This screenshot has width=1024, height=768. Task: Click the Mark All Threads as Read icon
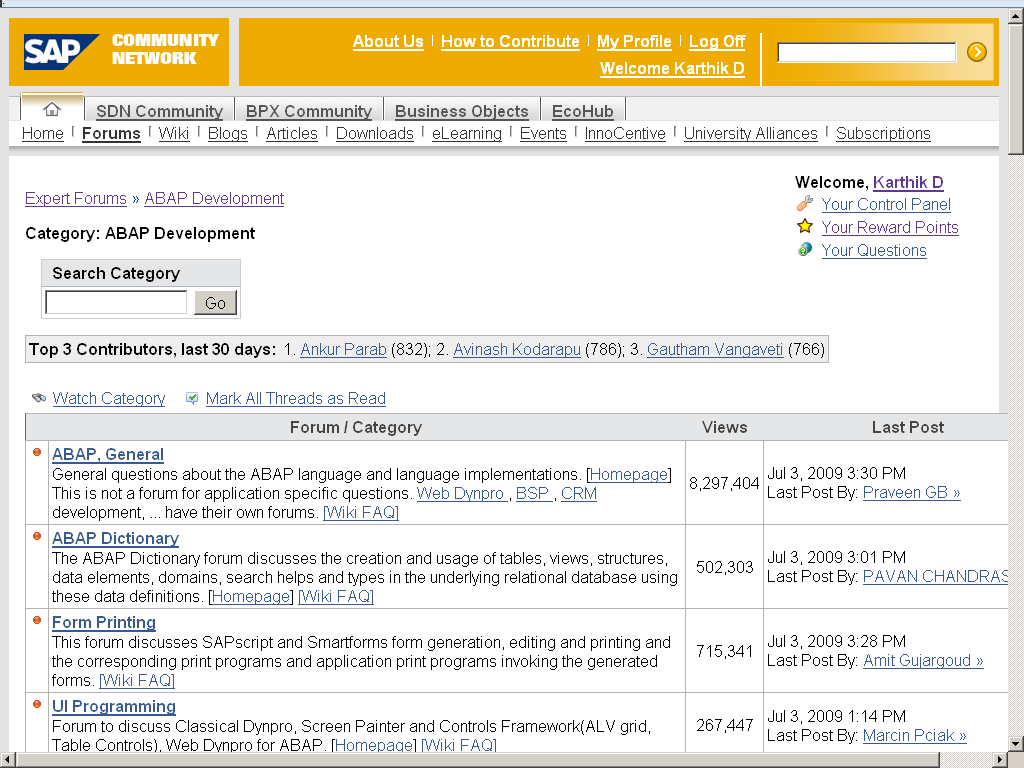(192, 398)
